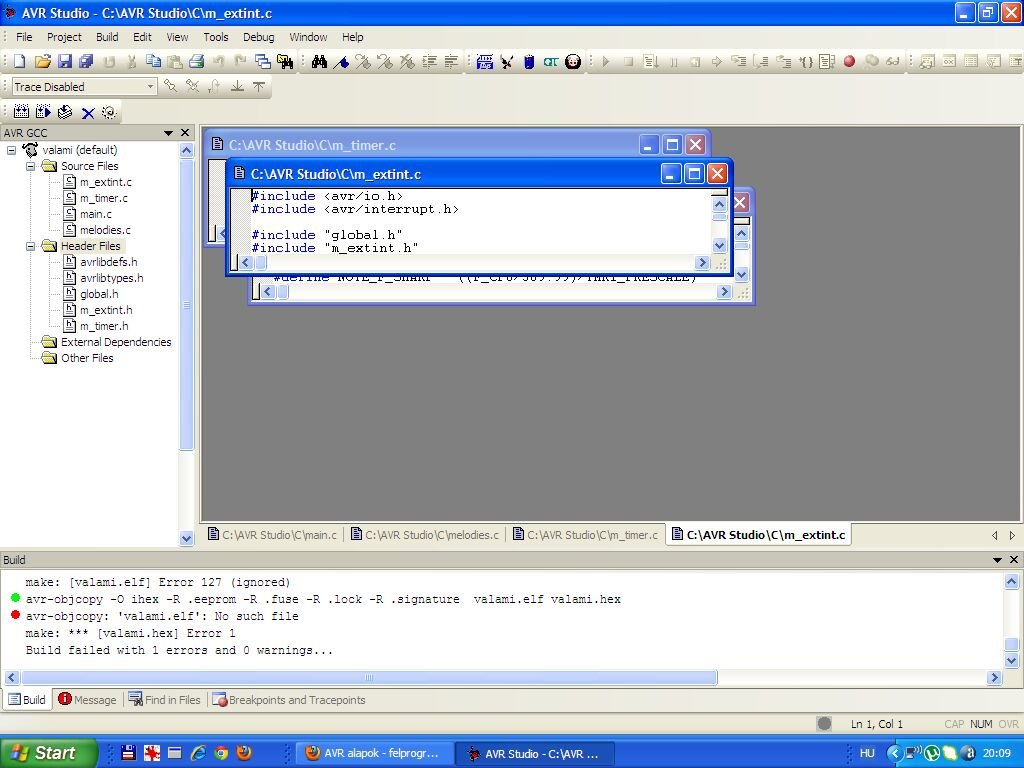Image resolution: width=1024 pixels, height=768 pixels.
Task: Select m_extint.c in Source Files
Action: click(98, 182)
